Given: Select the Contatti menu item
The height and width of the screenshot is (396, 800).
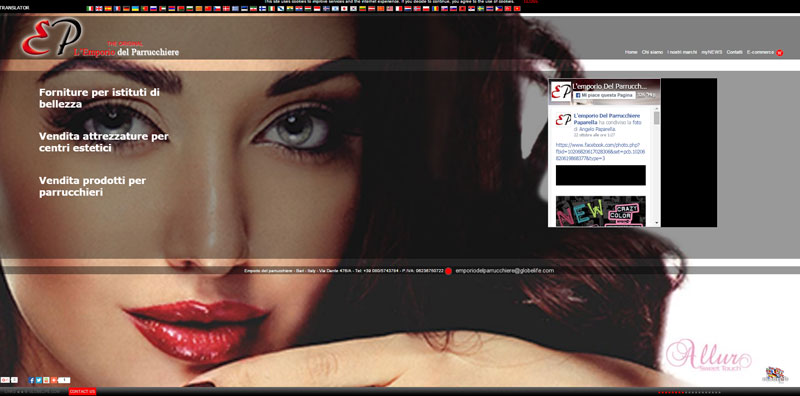Looking at the screenshot, I should [735, 53].
